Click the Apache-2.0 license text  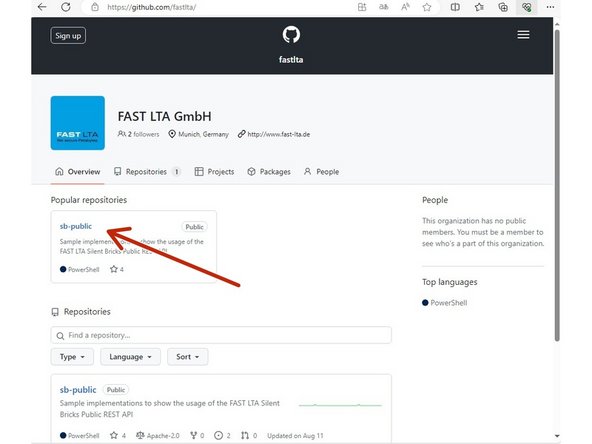pyautogui.click(x=163, y=436)
